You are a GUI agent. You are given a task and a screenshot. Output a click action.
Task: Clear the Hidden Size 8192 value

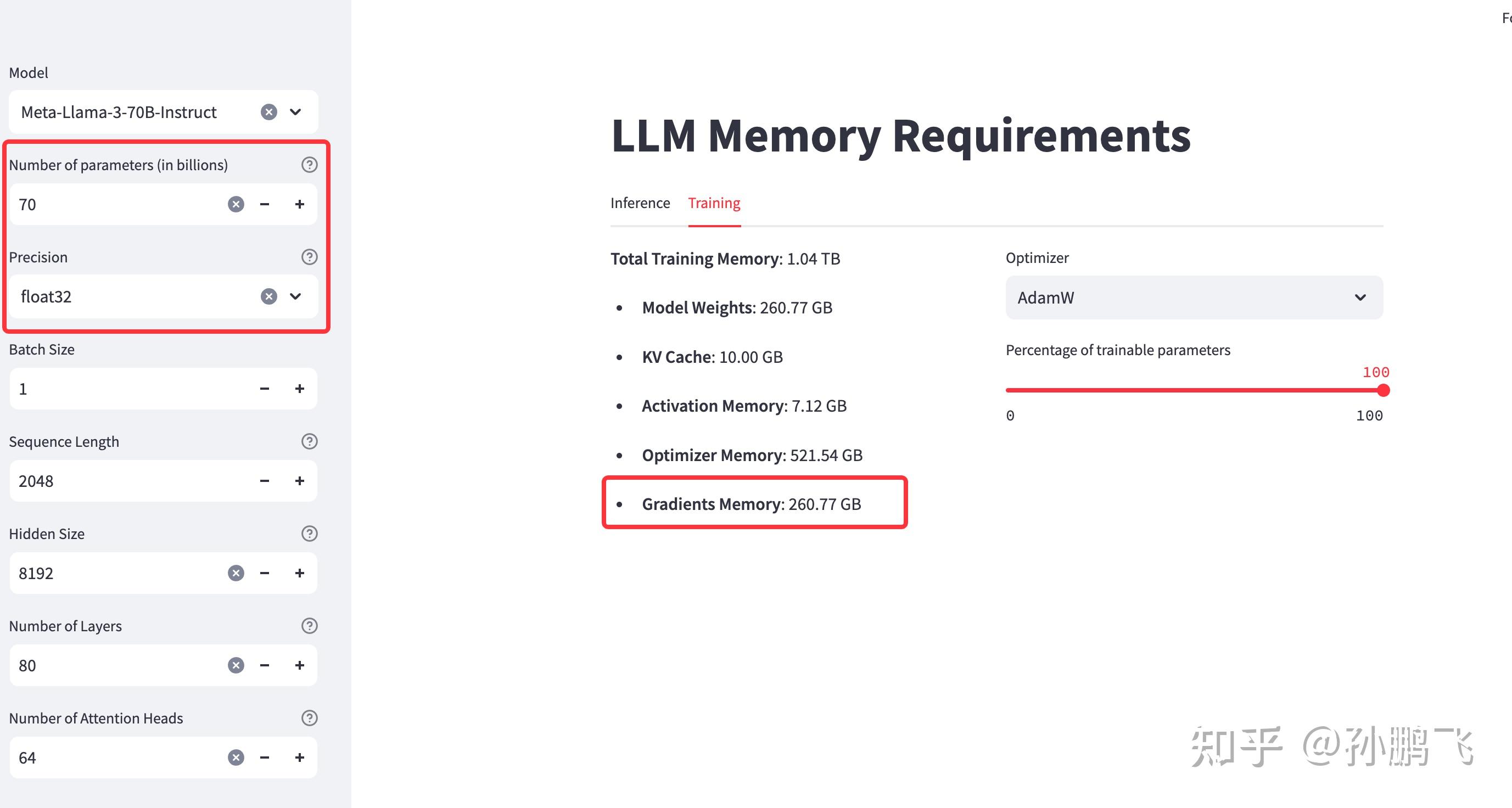click(x=236, y=573)
